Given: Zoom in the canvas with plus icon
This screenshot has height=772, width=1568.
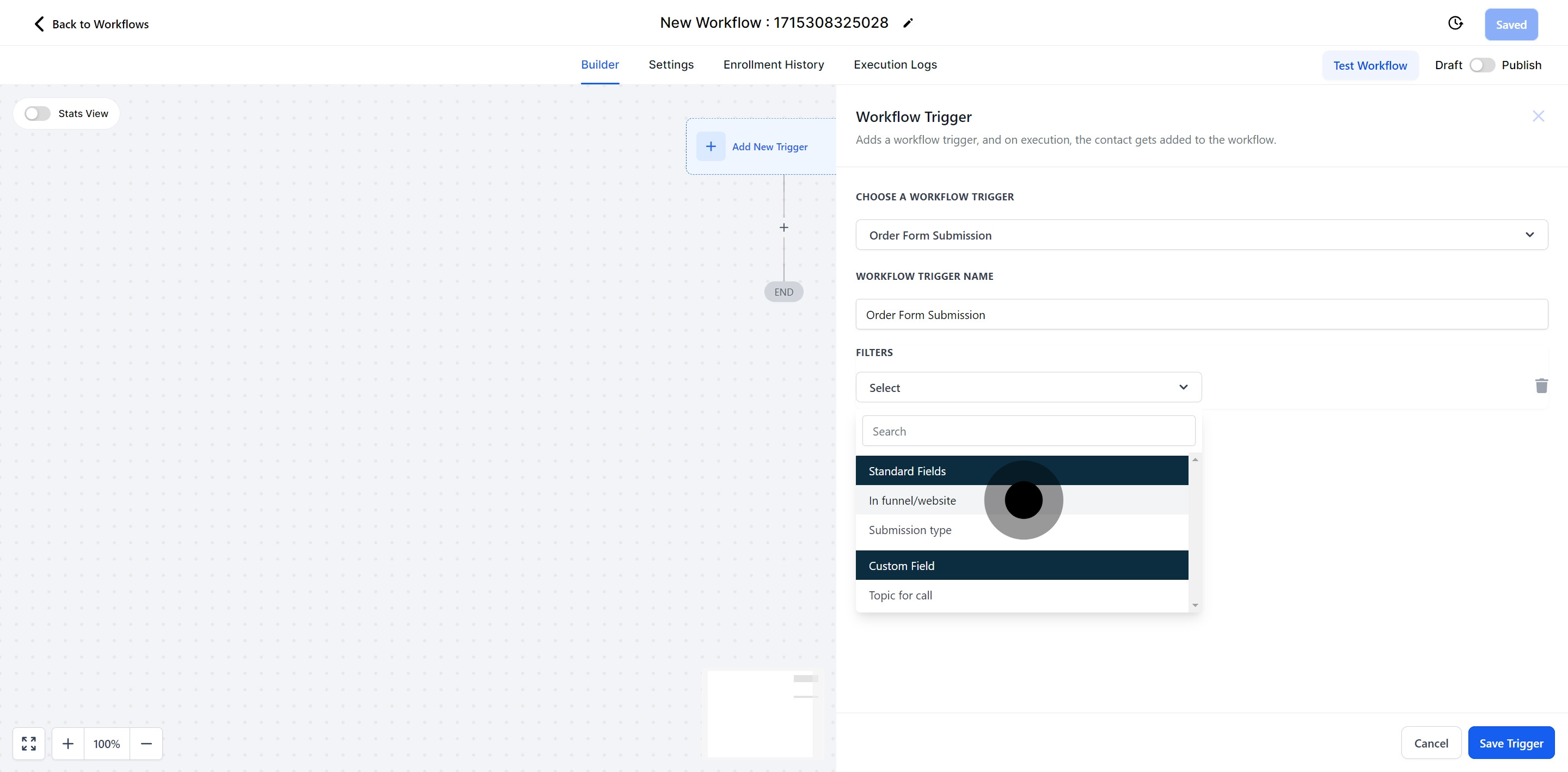Looking at the screenshot, I should pos(68,743).
